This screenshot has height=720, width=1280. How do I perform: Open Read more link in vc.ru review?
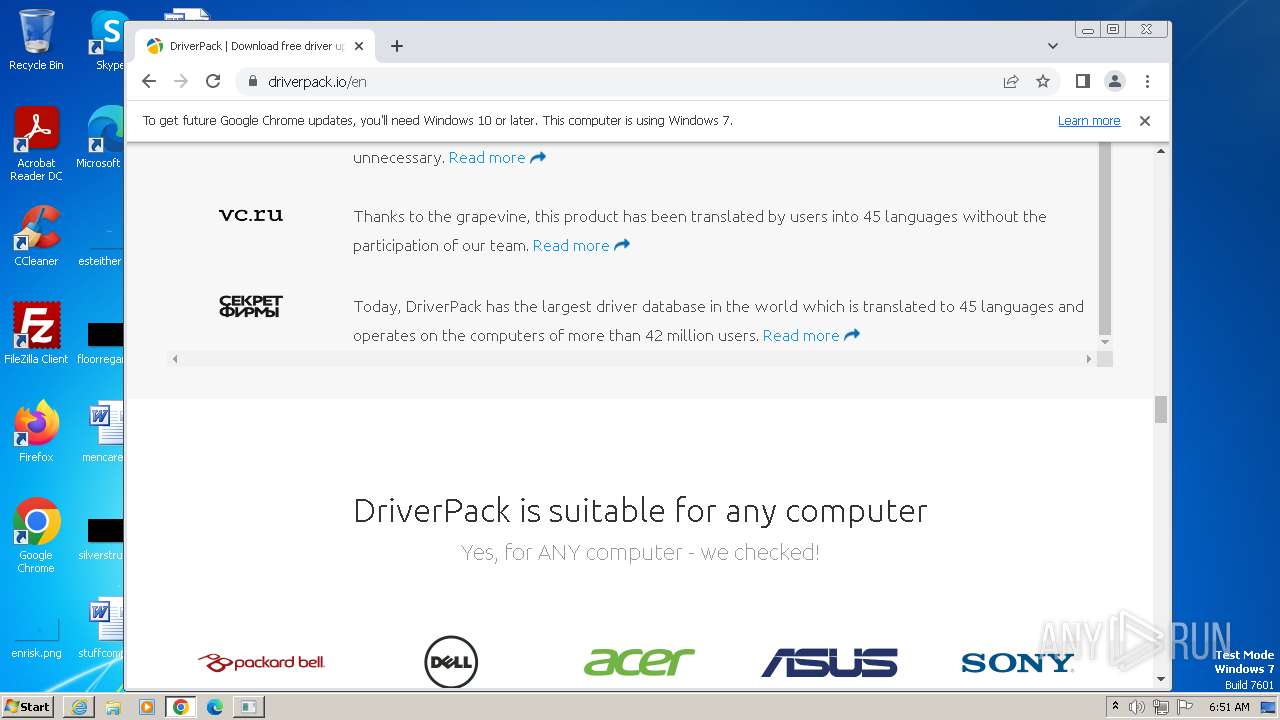(x=581, y=245)
